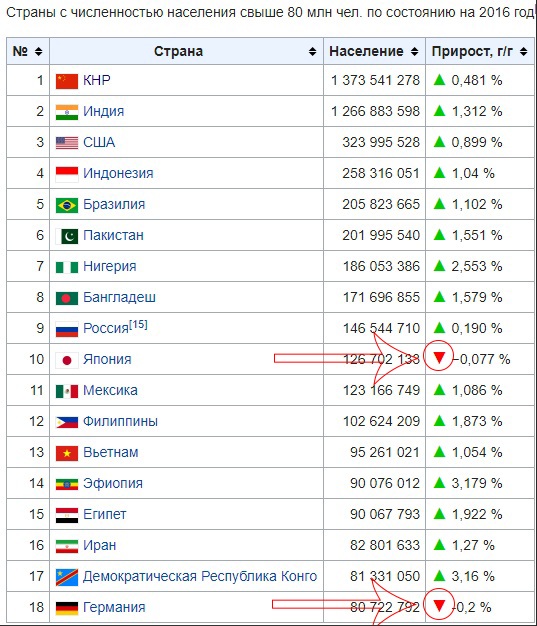The width and height of the screenshot is (537, 626).
Task: Click the Japan flag icon
Action: pos(67,360)
